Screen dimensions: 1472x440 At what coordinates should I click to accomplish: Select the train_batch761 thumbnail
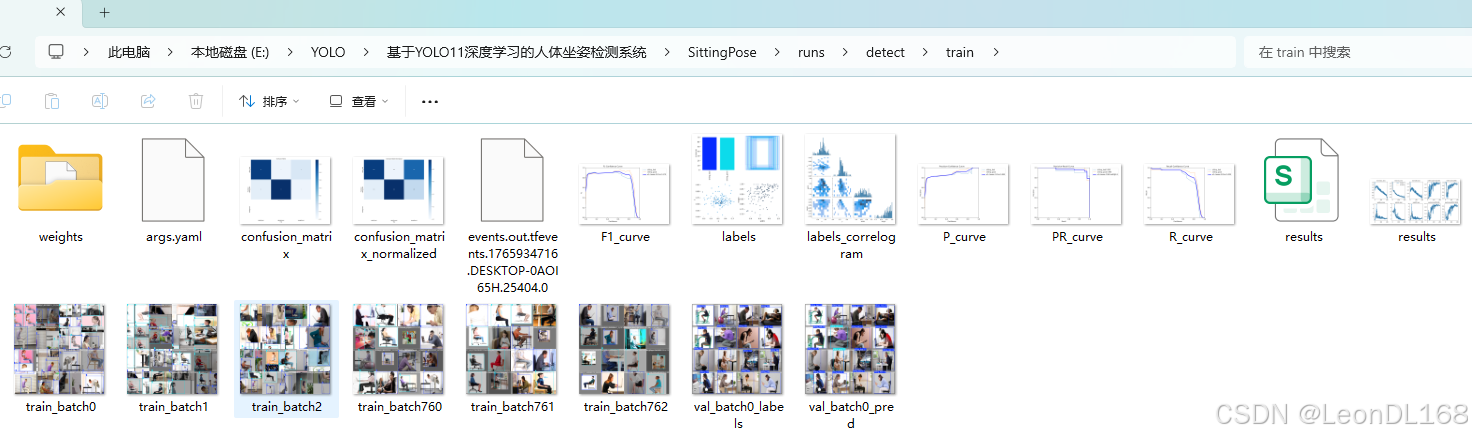click(x=512, y=350)
